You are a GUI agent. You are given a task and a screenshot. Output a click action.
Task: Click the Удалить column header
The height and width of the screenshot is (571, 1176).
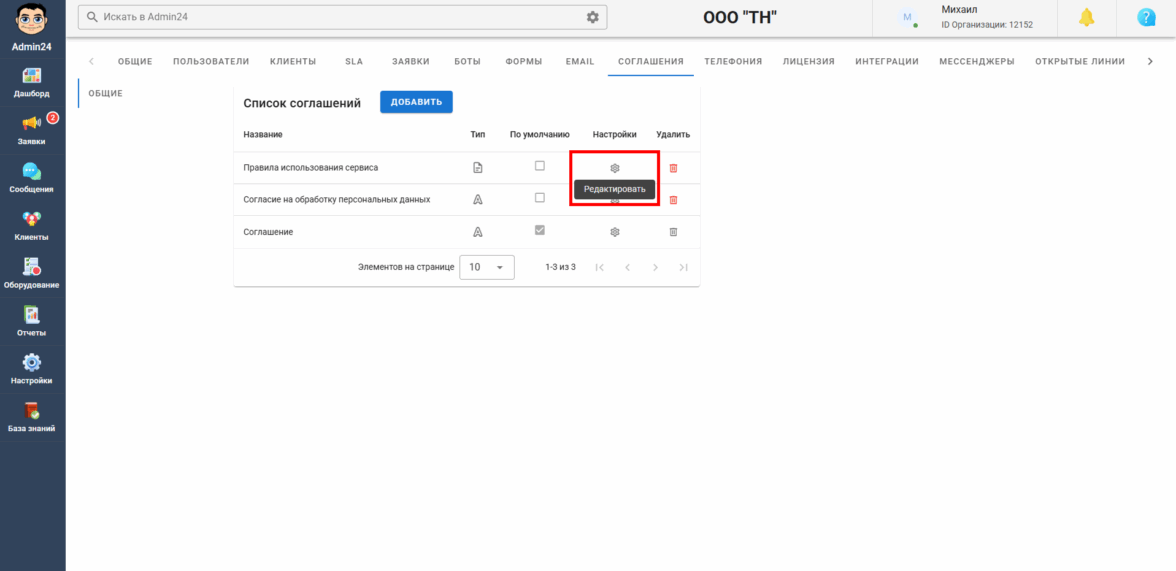click(673, 134)
